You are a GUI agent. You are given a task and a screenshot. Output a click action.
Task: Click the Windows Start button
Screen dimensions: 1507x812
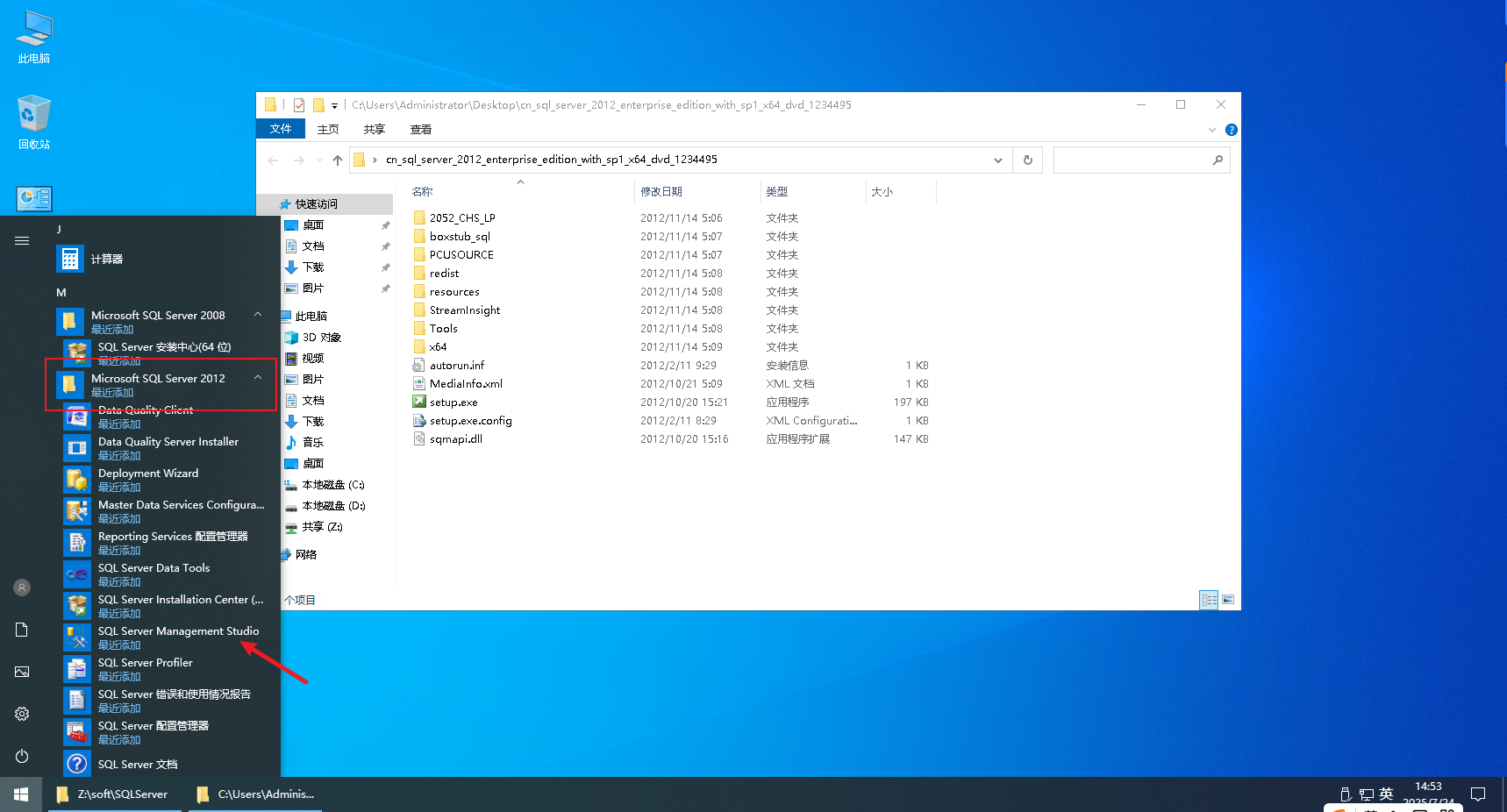click(x=21, y=794)
